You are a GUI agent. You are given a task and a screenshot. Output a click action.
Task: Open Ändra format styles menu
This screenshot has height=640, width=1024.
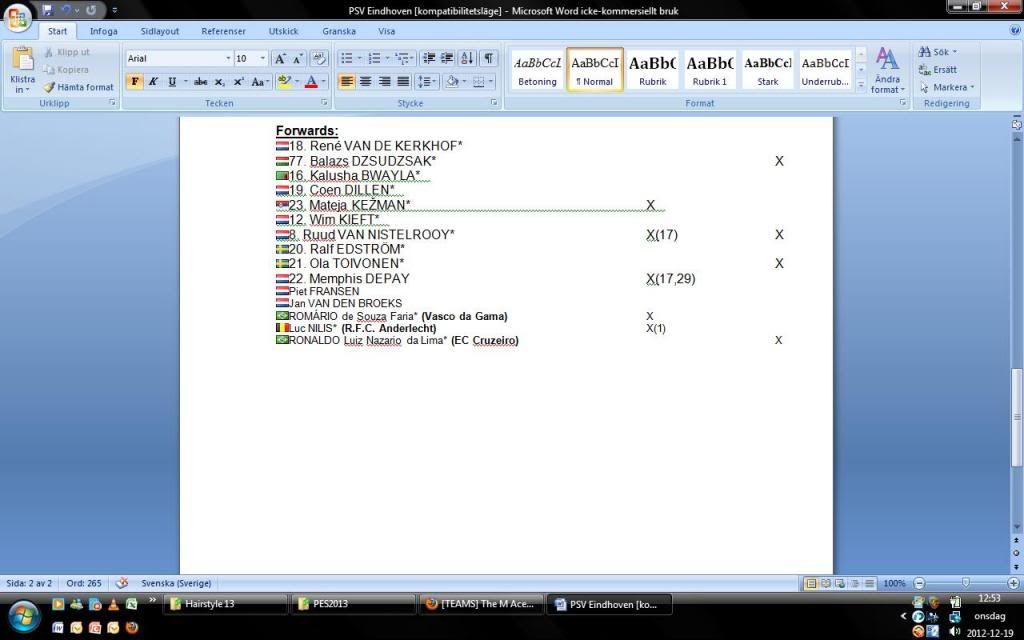point(888,70)
